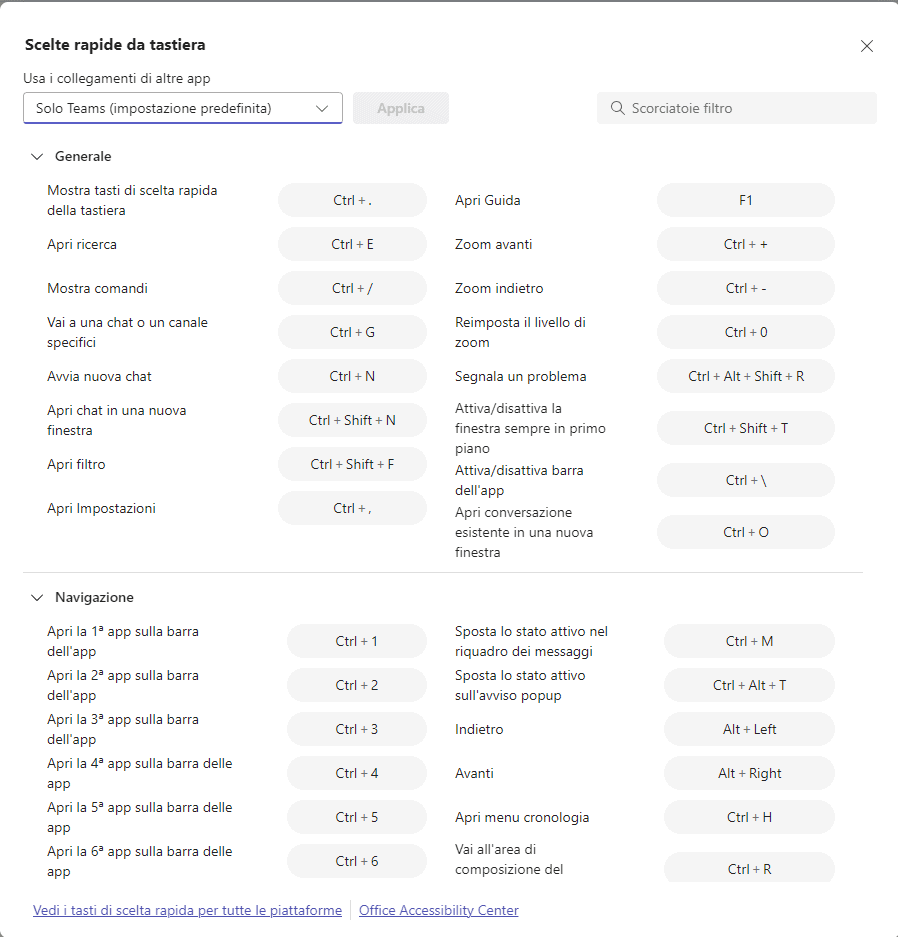Image resolution: width=898 pixels, height=937 pixels.
Task: Click the Avvia nuova chat label
Action: tap(99, 376)
